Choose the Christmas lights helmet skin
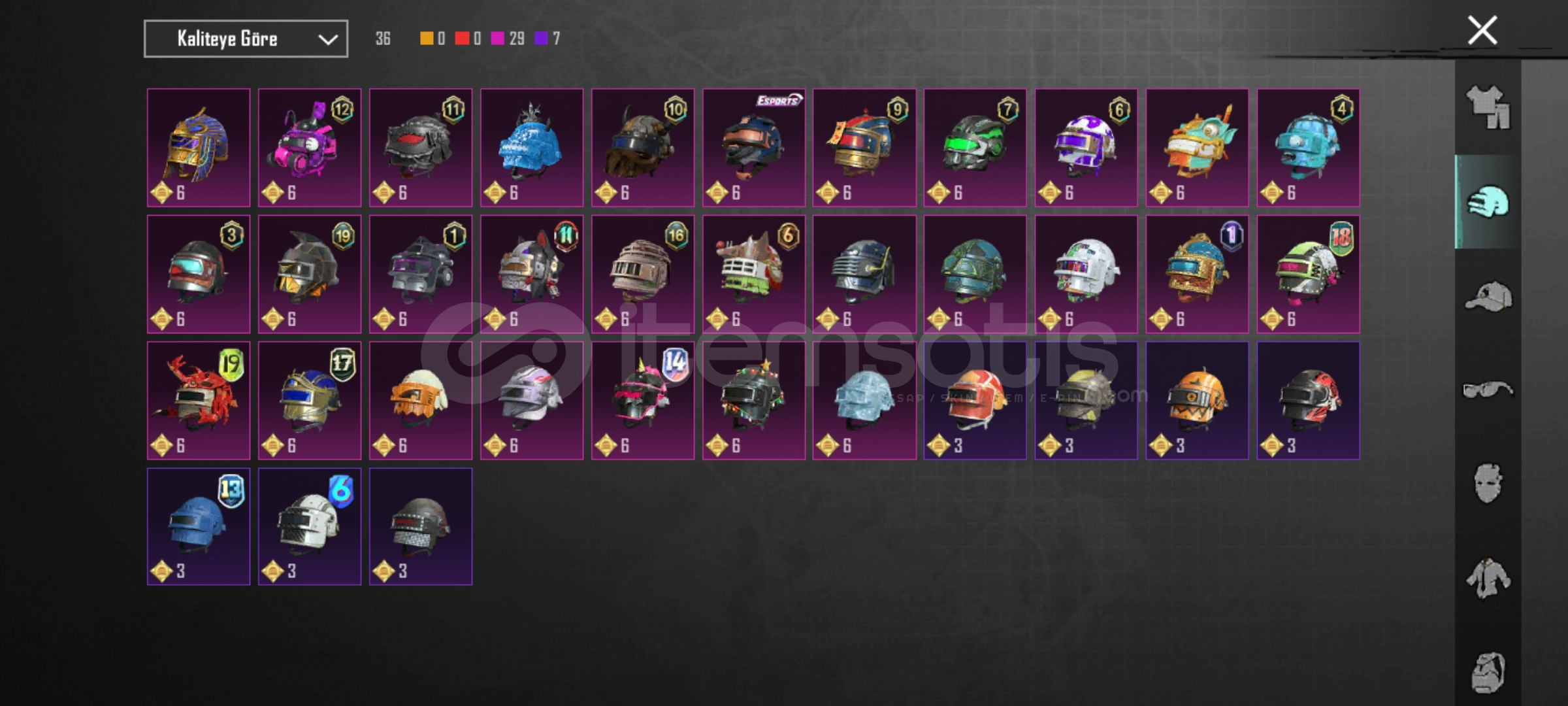 click(754, 400)
